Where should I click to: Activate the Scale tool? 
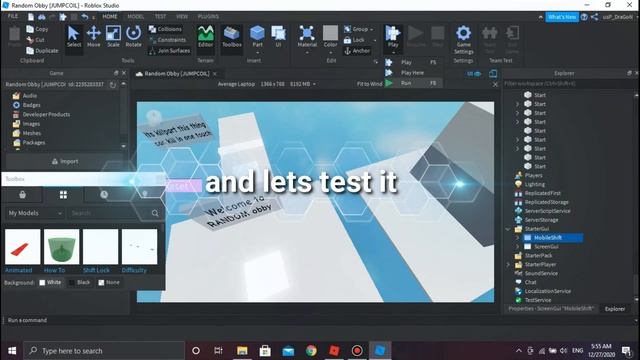[x=113, y=37]
